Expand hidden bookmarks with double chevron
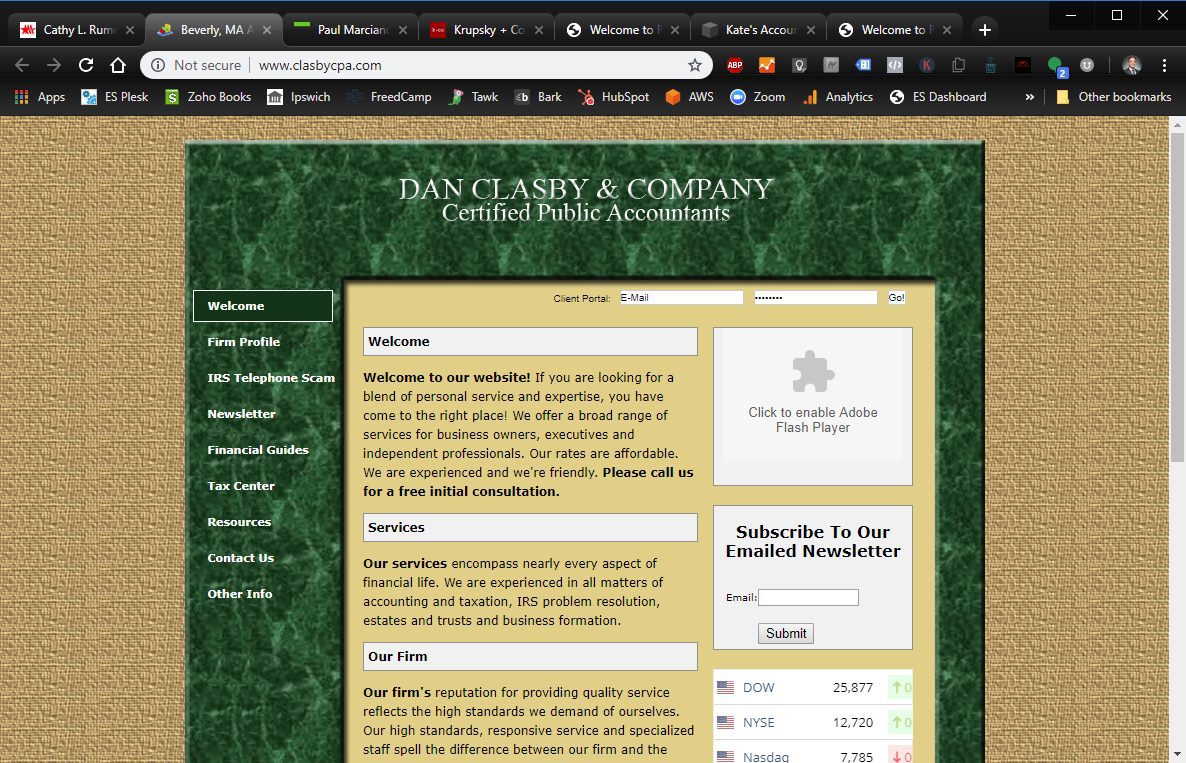The width and height of the screenshot is (1186, 763). (x=1029, y=97)
